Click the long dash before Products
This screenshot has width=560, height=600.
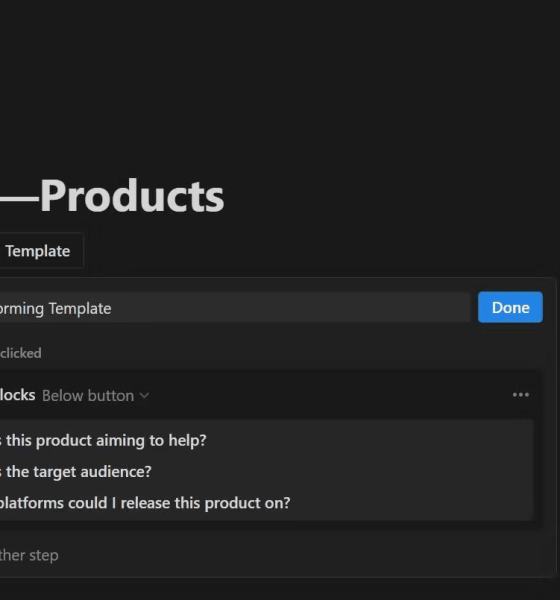[19, 199]
